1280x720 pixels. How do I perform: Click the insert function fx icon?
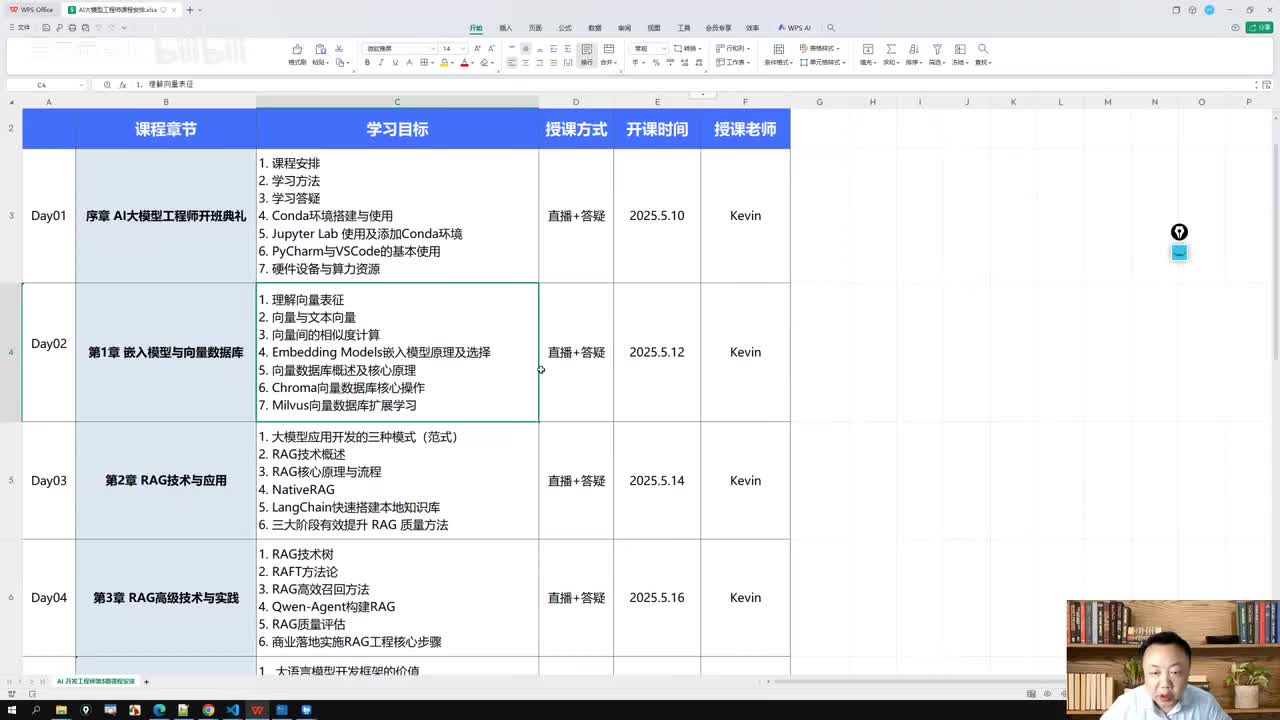[x=123, y=85]
